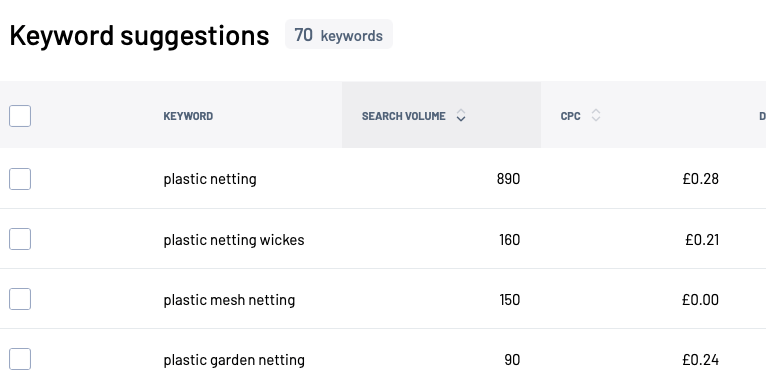
Task: Click the Search Volume column header label
Action: tap(404, 116)
